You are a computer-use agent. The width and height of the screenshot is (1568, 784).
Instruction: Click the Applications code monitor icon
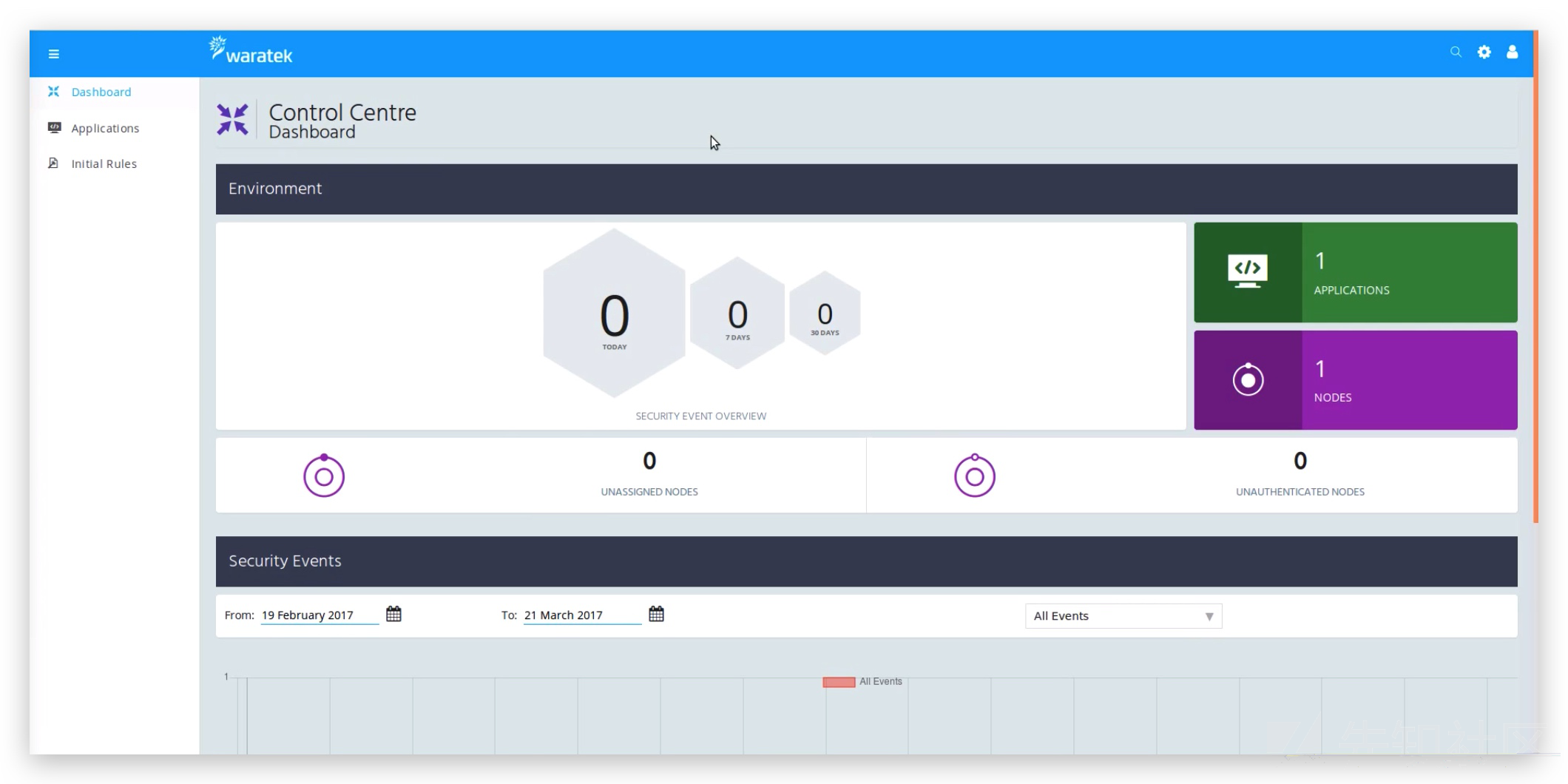(x=1248, y=271)
